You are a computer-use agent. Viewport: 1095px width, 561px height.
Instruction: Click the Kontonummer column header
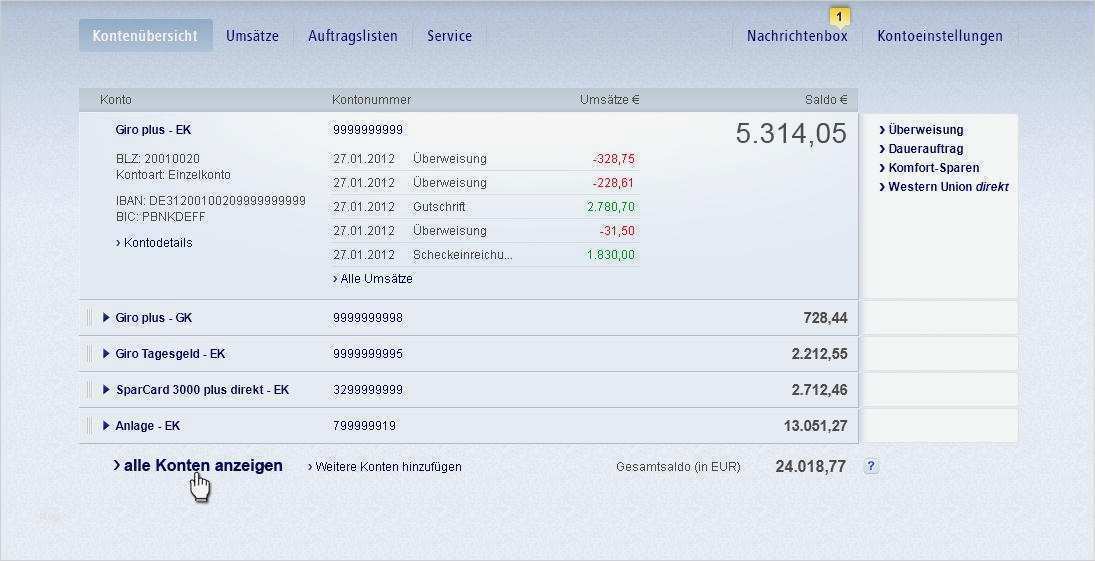click(x=372, y=100)
